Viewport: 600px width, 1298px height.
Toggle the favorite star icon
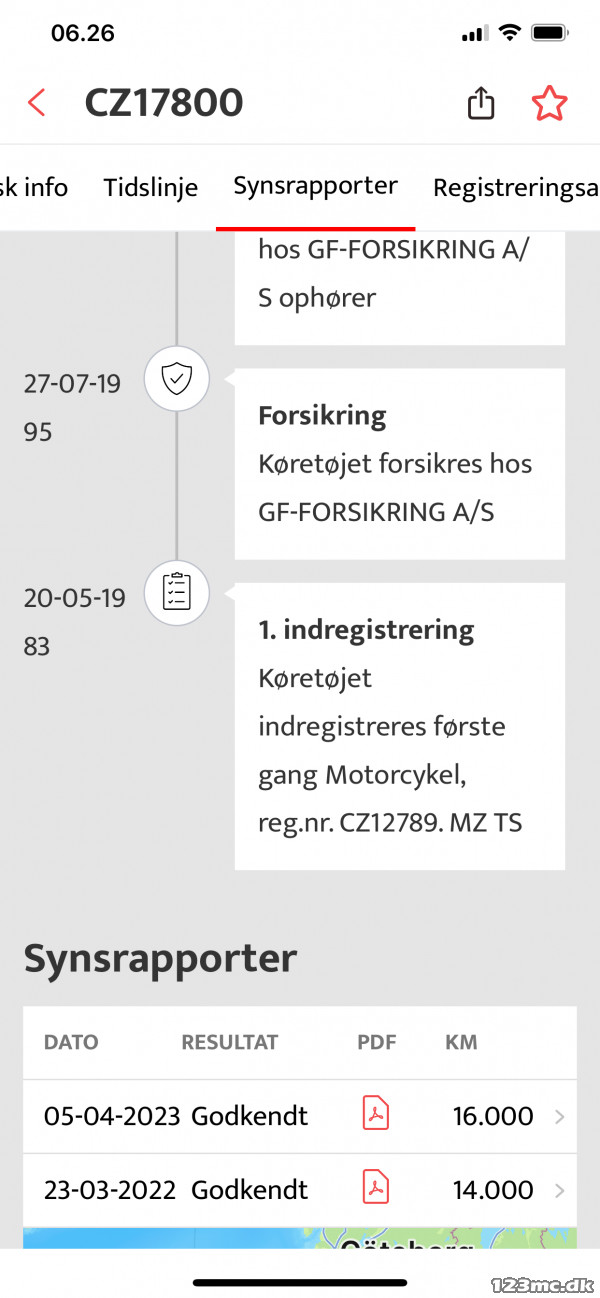(549, 103)
